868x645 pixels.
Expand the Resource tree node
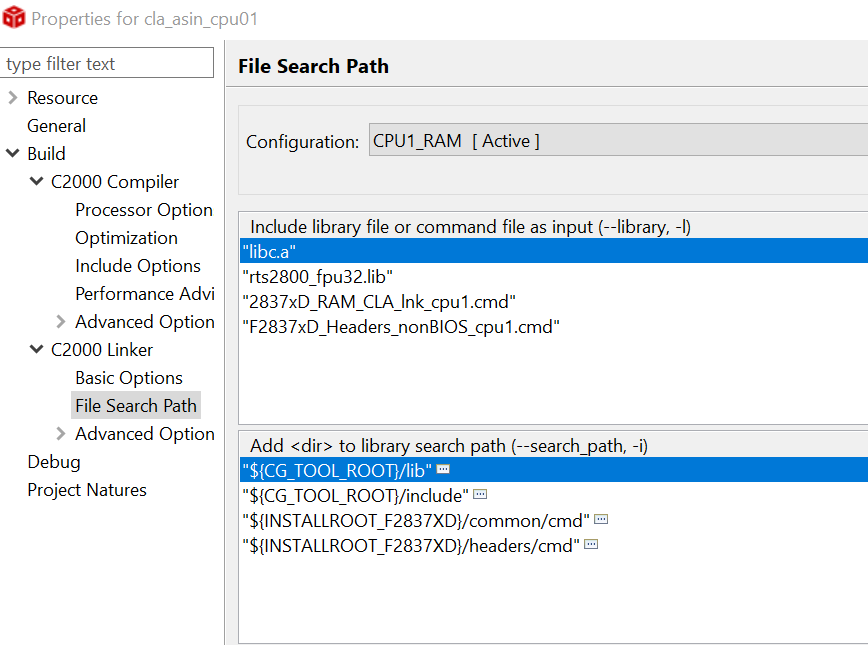[12, 98]
